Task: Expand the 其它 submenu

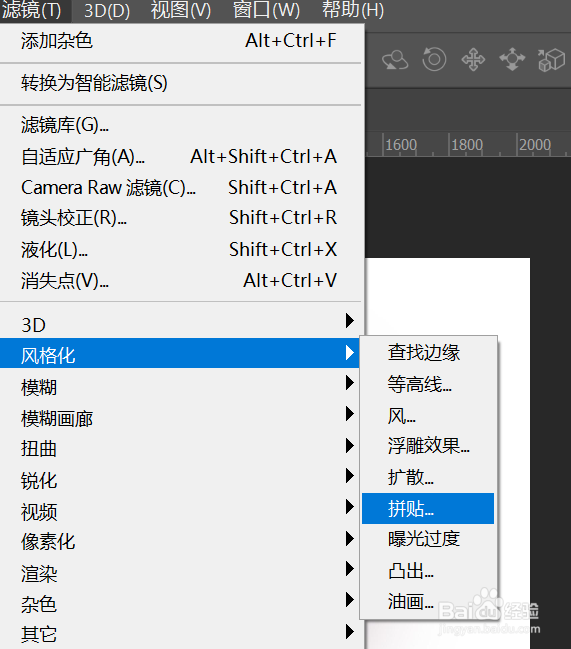Action: tap(181, 633)
